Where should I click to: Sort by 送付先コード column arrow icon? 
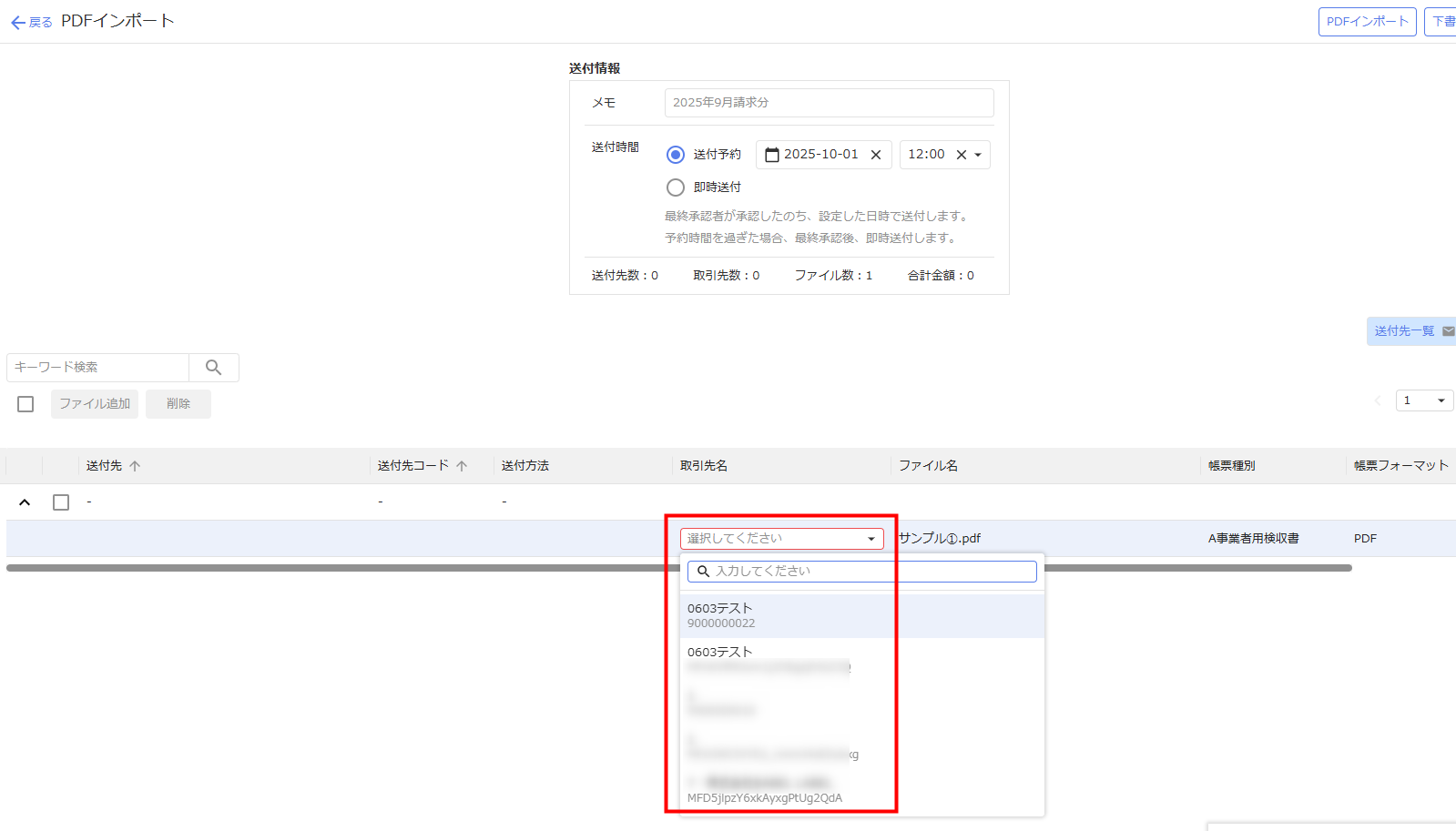(x=462, y=466)
